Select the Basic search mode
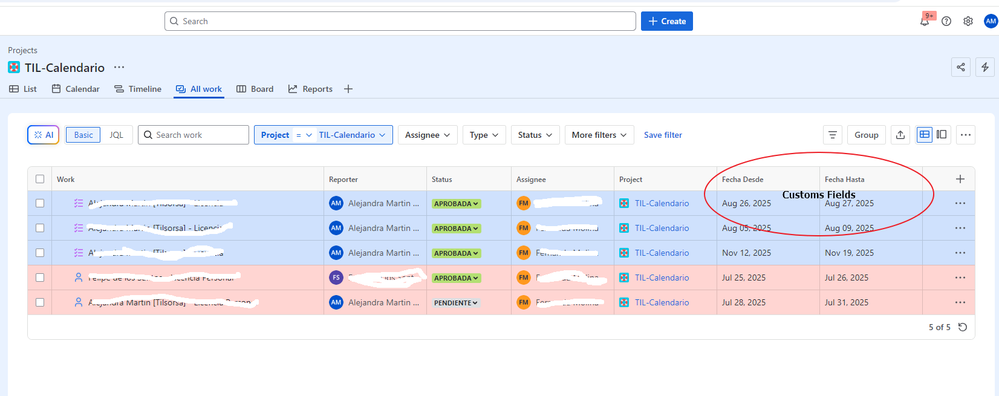 click(83, 135)
